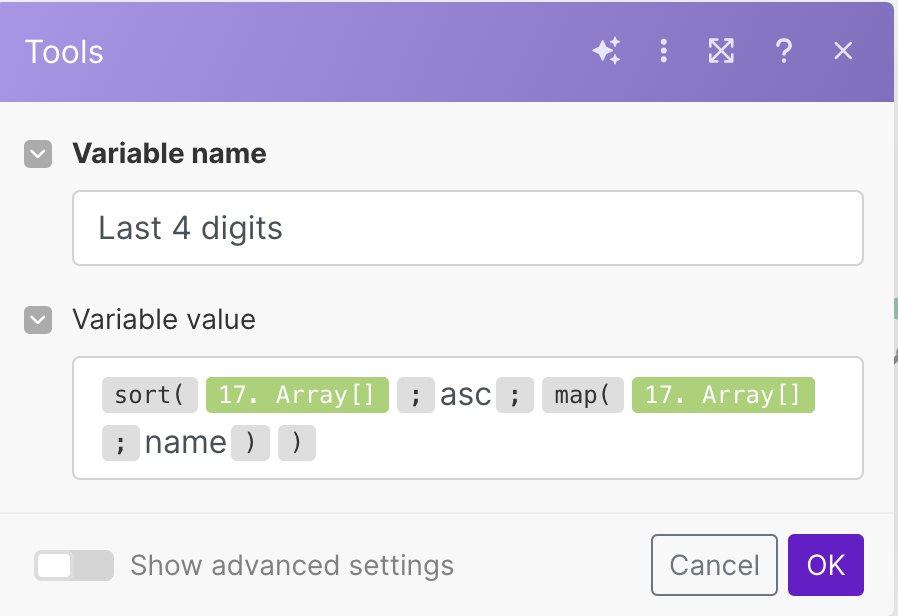Click the asc keyword in the formula
Viewport: 898px width, 616px height.
[x=465, y=395]
